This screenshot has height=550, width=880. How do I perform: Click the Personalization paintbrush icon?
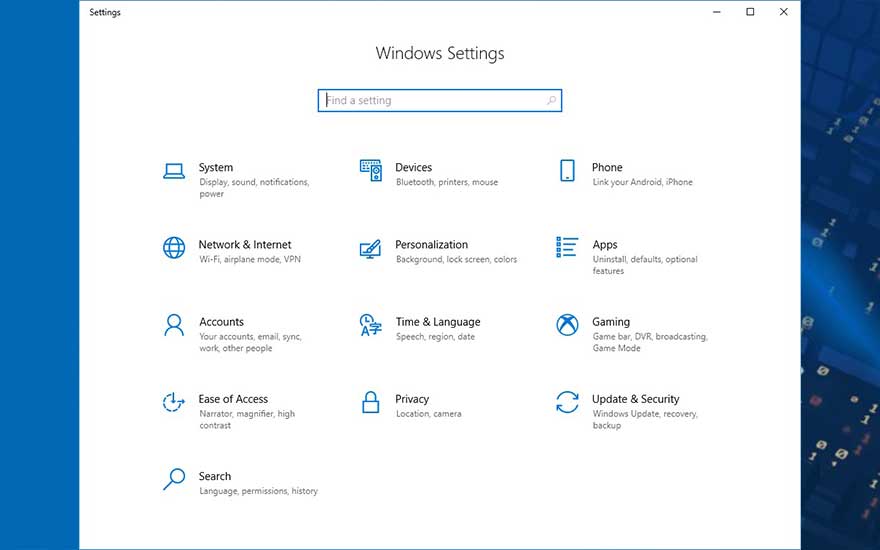click(x=370, y=249)
